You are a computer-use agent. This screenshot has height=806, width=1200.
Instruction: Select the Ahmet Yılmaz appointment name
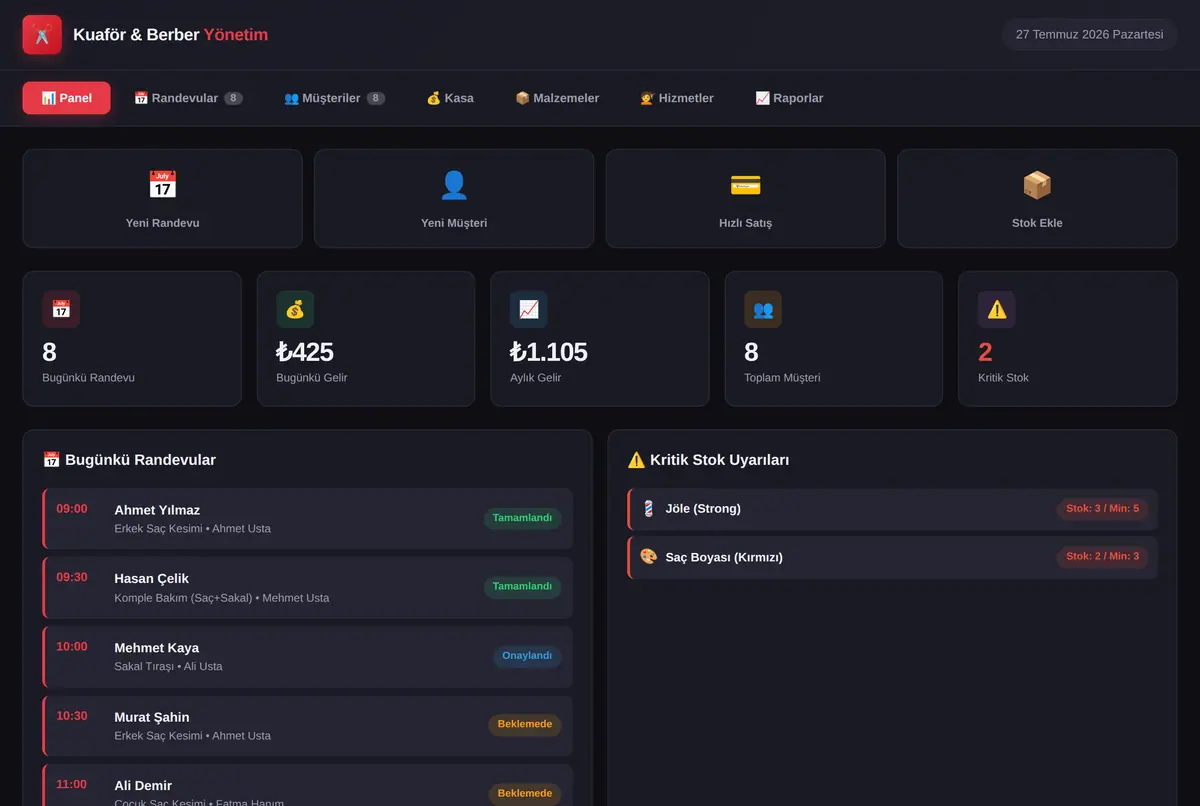pos(157,510)
